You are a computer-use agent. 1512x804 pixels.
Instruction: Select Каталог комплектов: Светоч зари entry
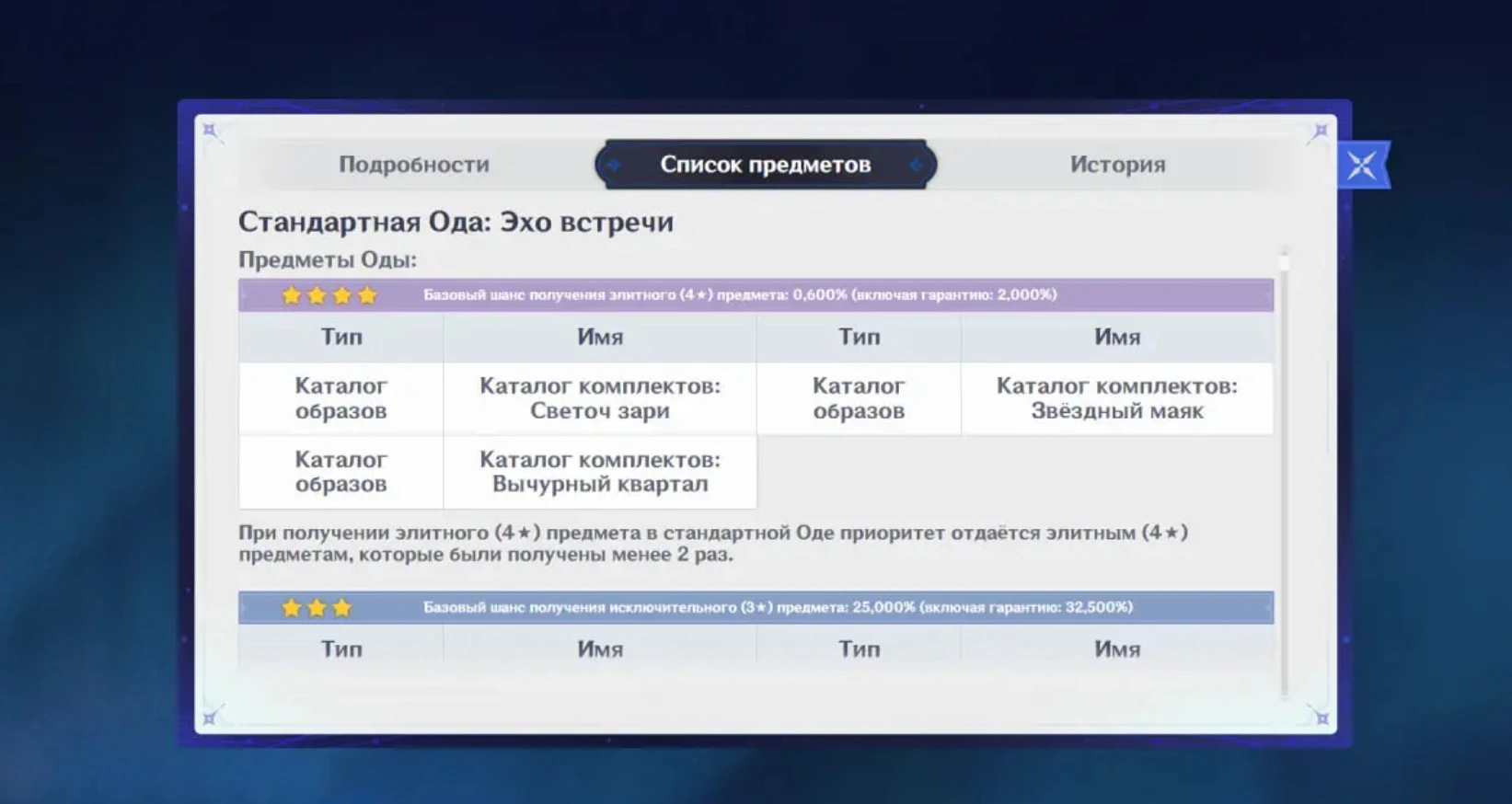pos(599,398)
